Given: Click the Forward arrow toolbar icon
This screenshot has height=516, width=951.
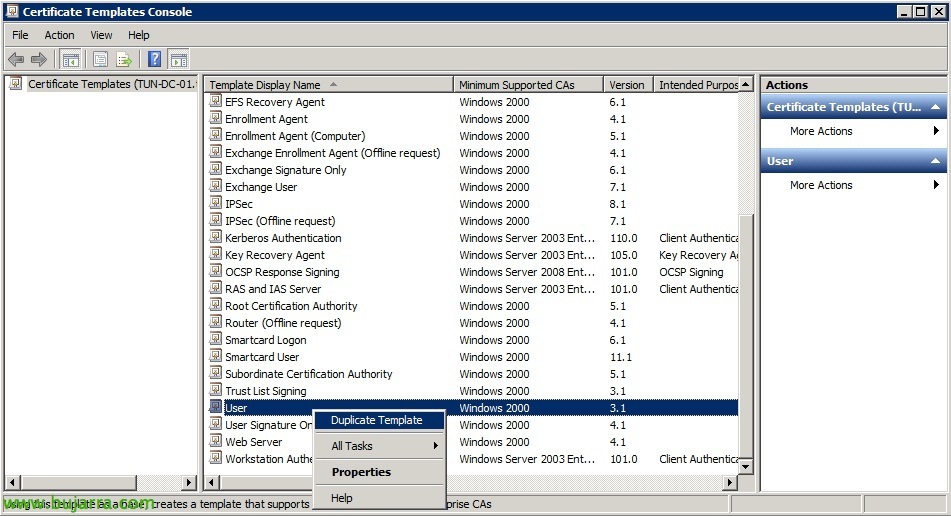Looking at the screenshot, I should click(x=39, y=59).
